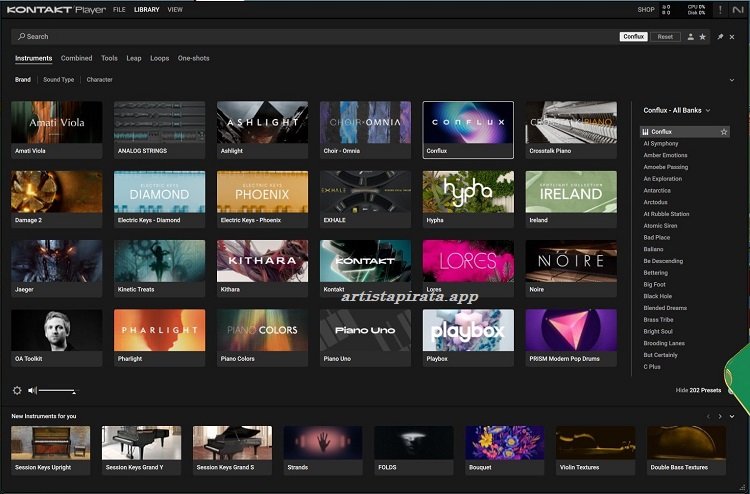Click Hide 202 Presets
The height and width of the screenshot is (494, 750).
(x=698, y=390)
